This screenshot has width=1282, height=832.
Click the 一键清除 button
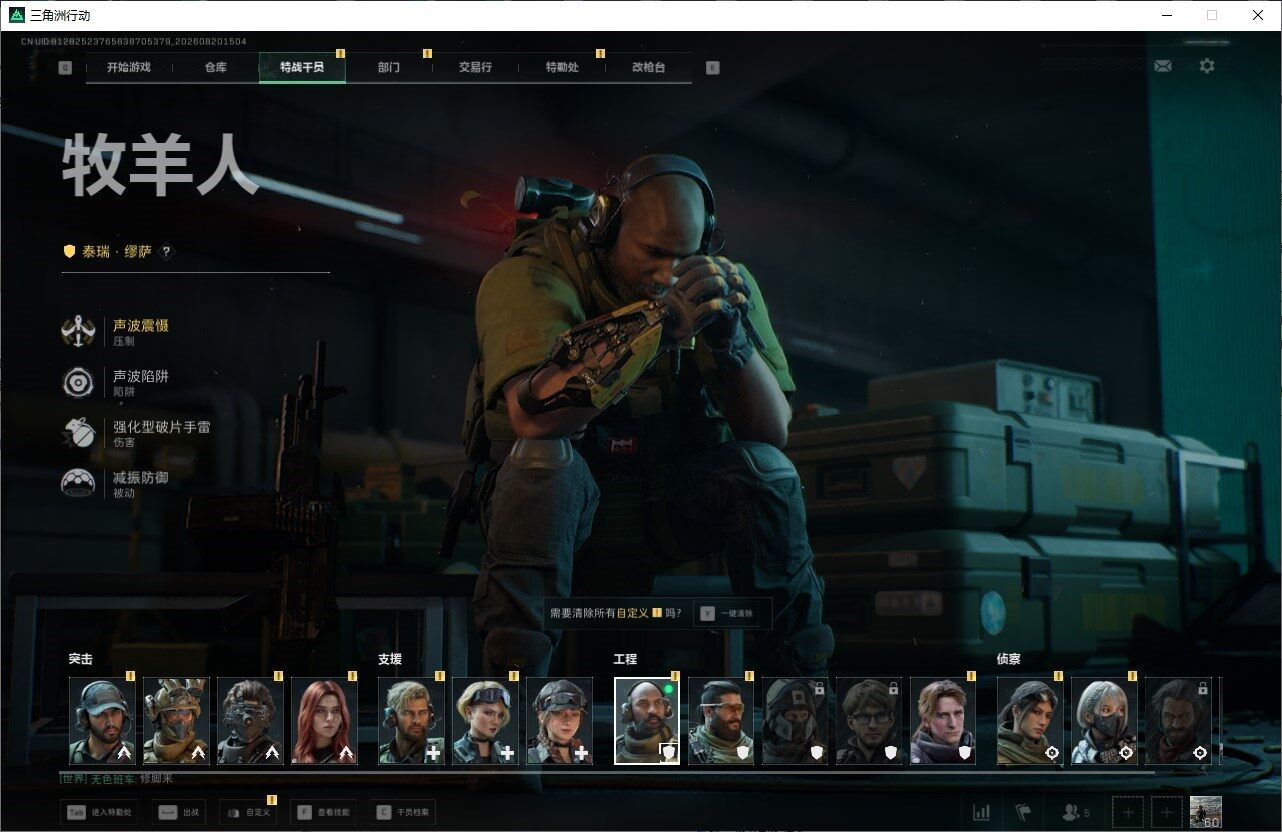[x=728, y=613]
